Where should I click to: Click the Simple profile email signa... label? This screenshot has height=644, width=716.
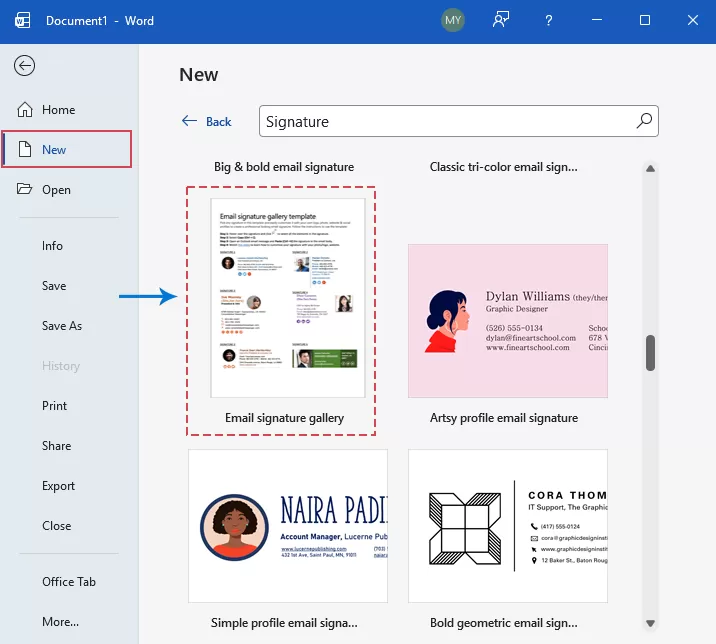point(284,623)
